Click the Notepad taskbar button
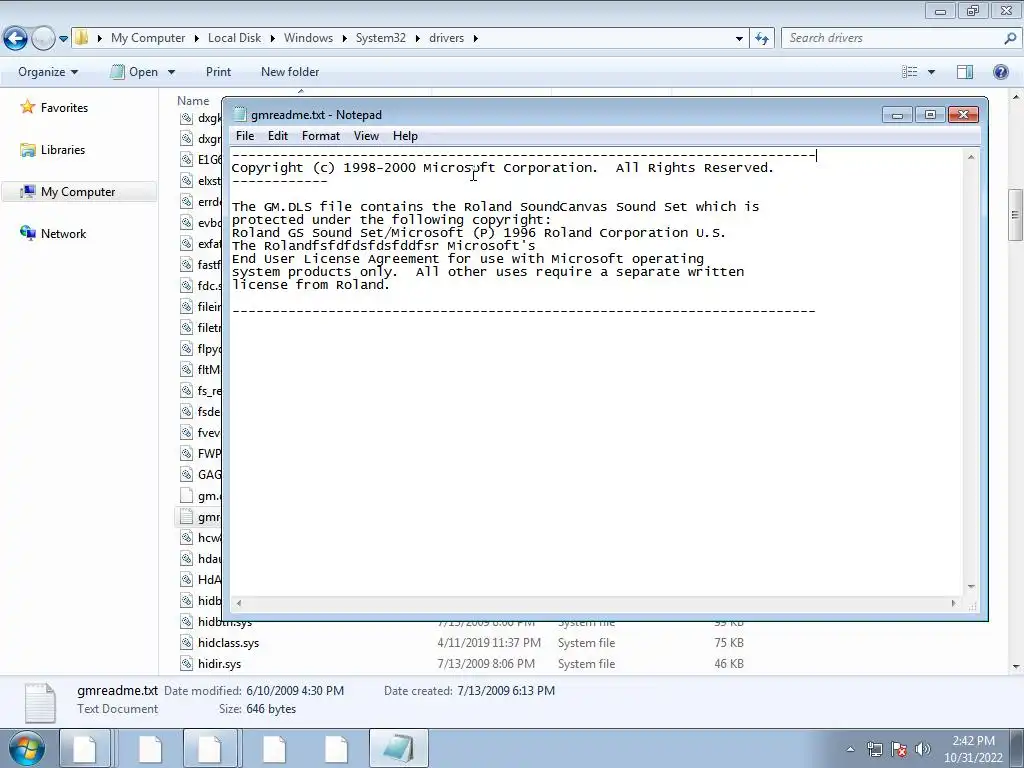 (x=398, y=748)
